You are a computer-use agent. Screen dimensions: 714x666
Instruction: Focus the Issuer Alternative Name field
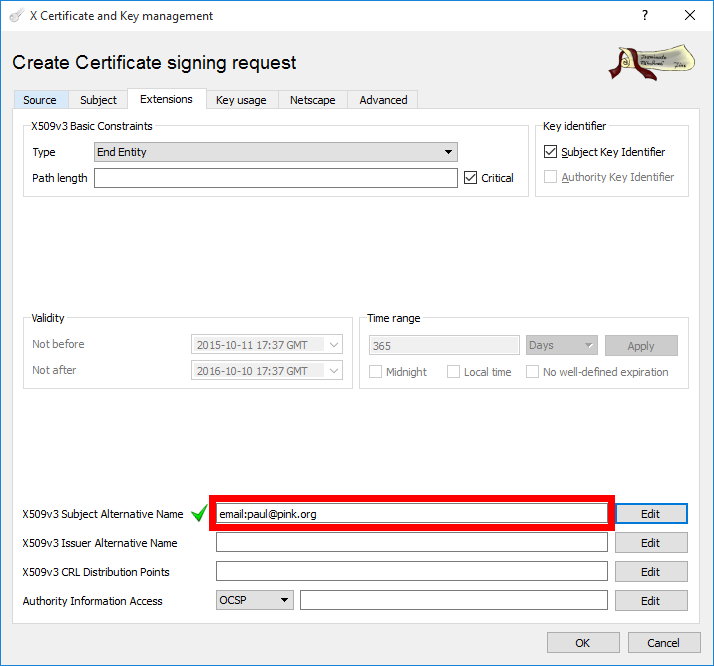pos(411,543)
